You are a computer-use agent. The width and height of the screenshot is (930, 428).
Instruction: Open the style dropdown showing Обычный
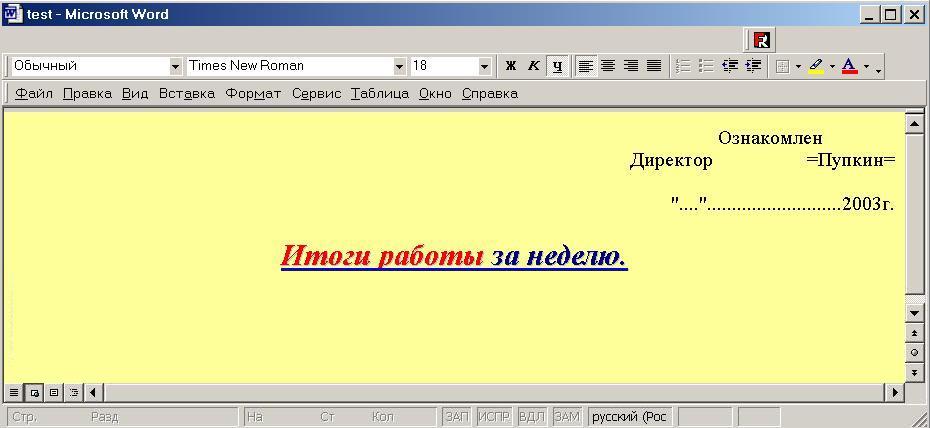(x=175, y=66)
